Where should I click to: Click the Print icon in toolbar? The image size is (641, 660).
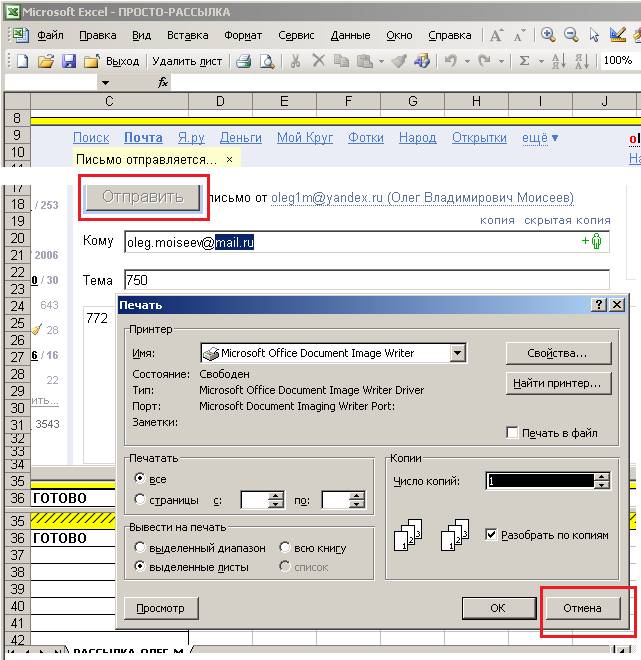tap(243, 61)
